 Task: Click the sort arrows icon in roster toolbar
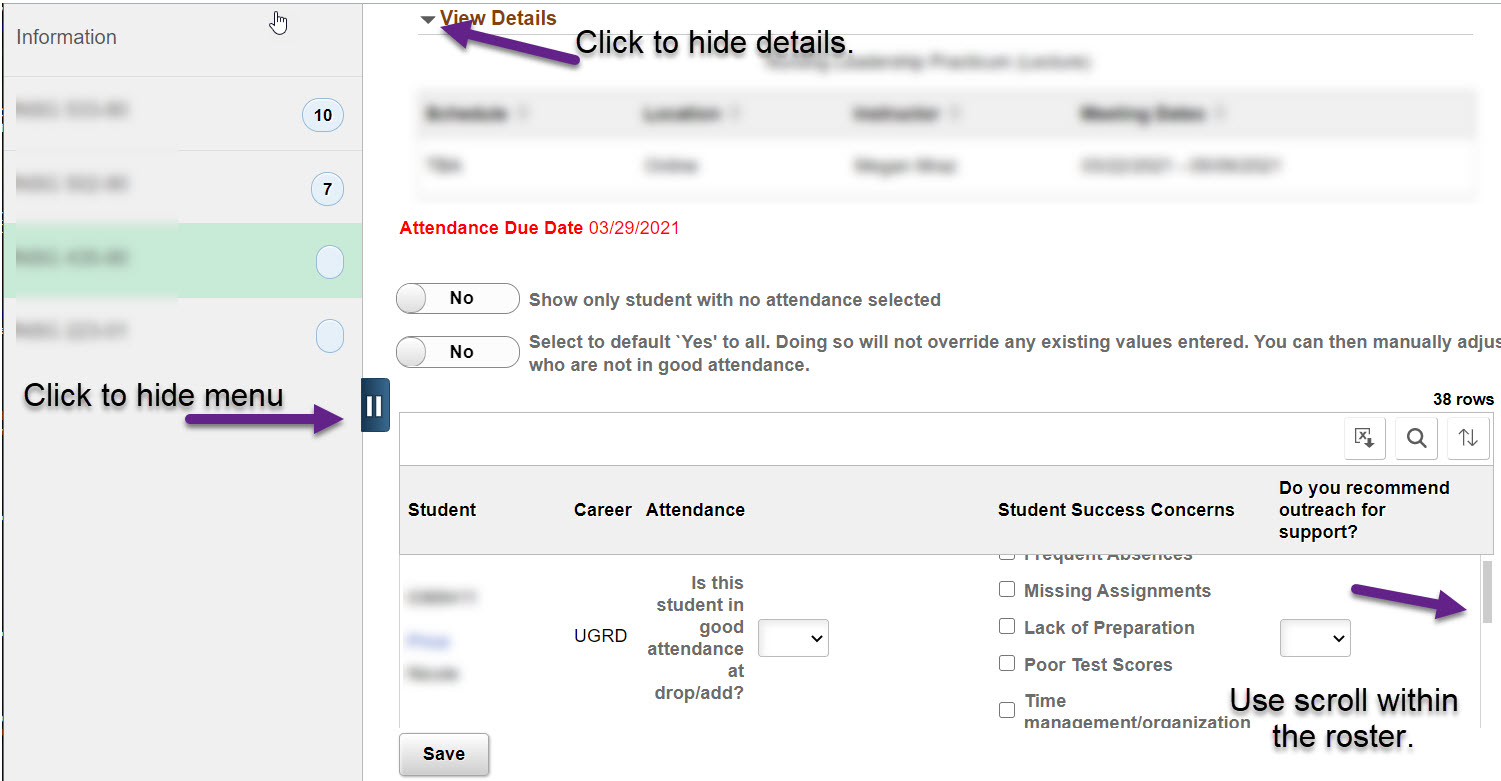coord(1468,438)
